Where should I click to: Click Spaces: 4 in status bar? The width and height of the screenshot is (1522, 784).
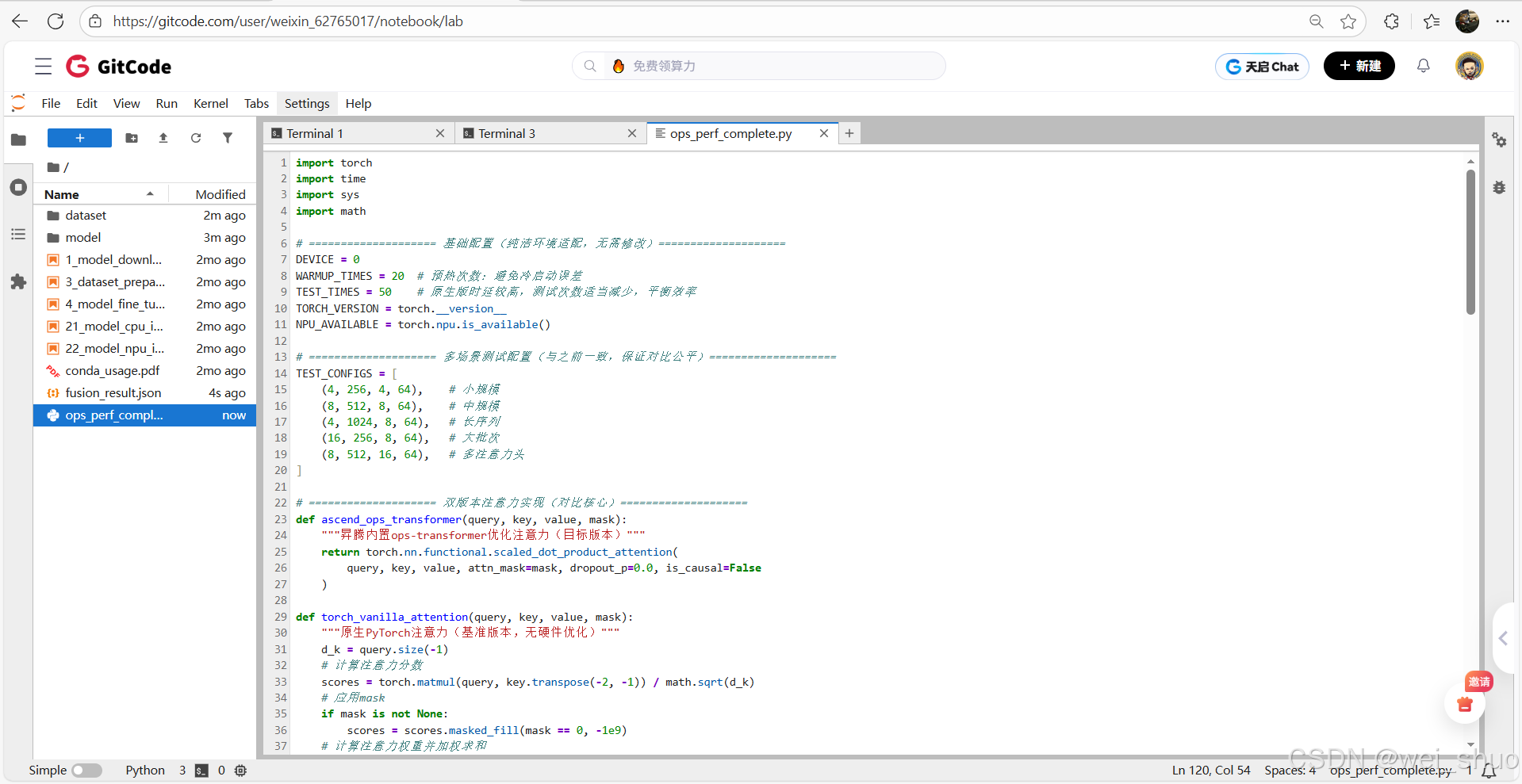pyautogui.click(x=1290, y=771)
